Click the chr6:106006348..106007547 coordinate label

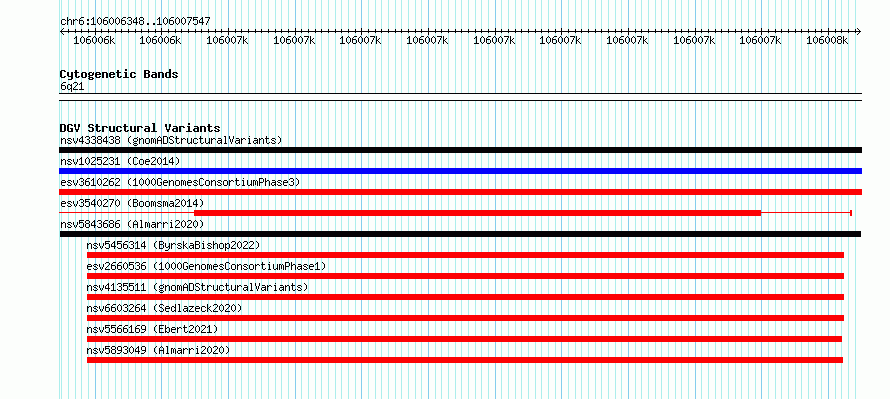coord(136,21)
